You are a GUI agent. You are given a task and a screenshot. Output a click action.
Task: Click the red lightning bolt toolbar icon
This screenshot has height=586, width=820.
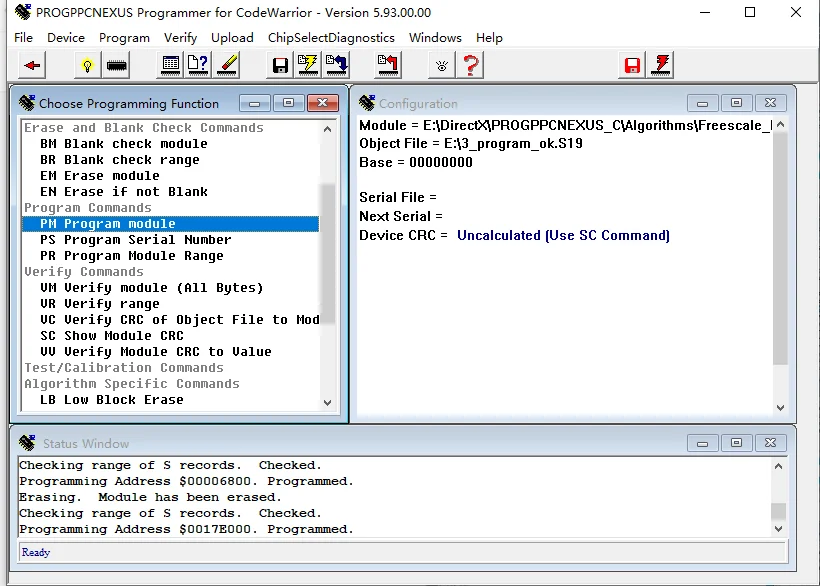660,66
